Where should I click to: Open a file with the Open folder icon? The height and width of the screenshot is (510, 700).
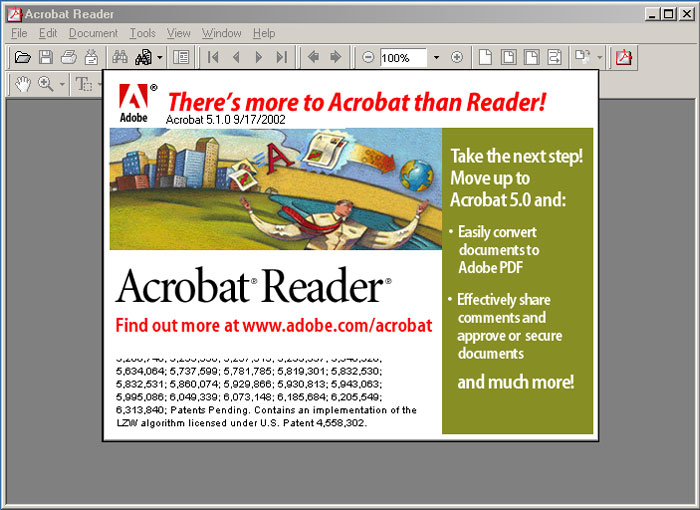click(22, 57)
